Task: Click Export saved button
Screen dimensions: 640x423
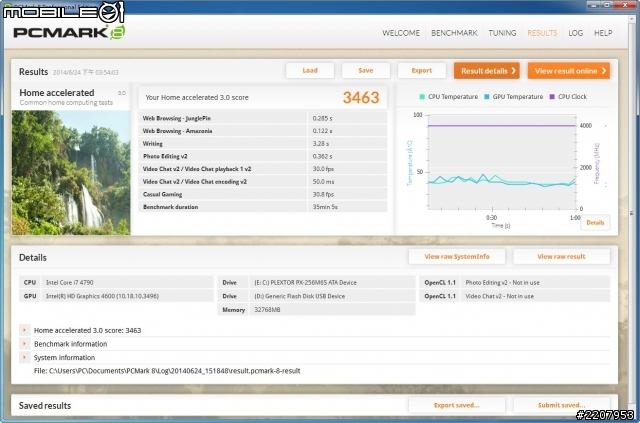Action: click(x=457, y=405)
